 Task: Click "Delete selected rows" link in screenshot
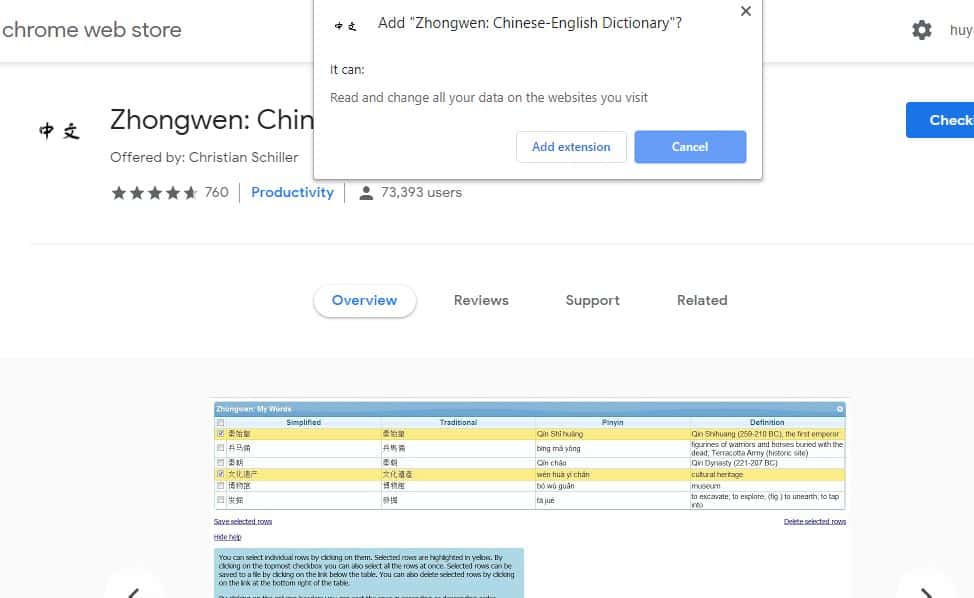click(815, 522)
